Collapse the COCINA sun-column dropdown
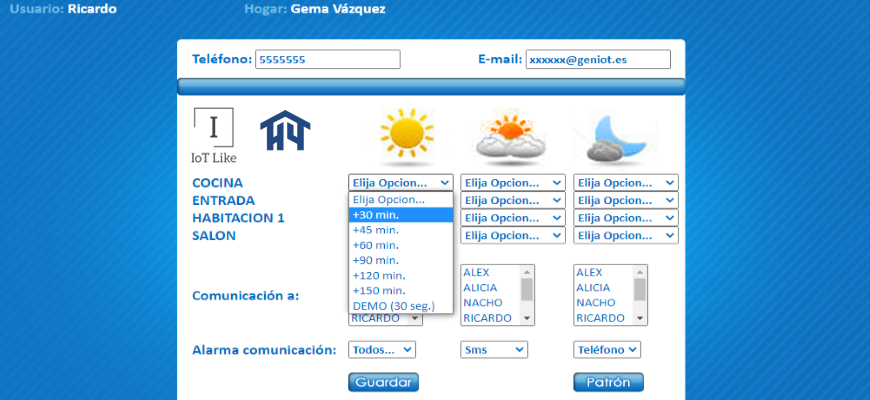The height and width of the screenshot is (400, 870). 401,183
